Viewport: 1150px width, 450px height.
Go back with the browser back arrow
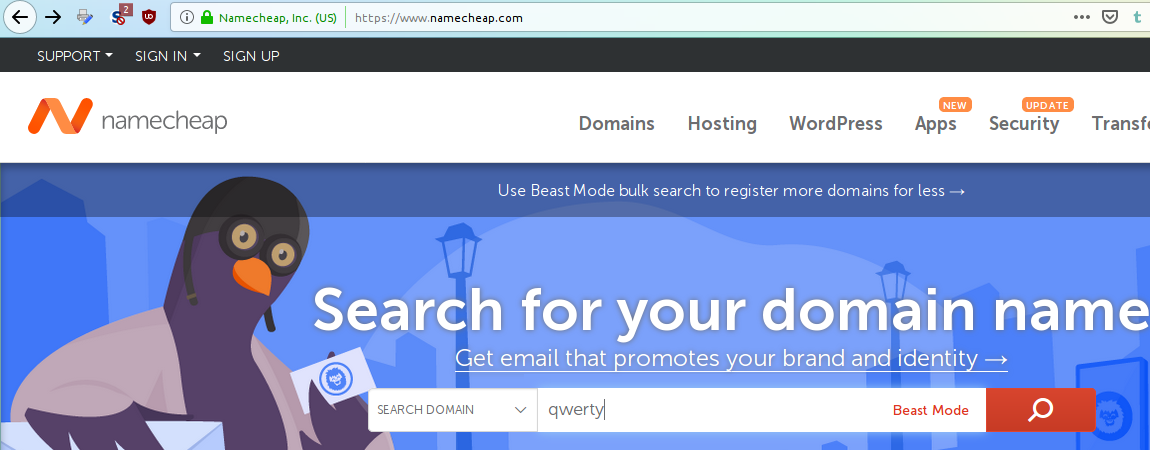coord(20,18)
